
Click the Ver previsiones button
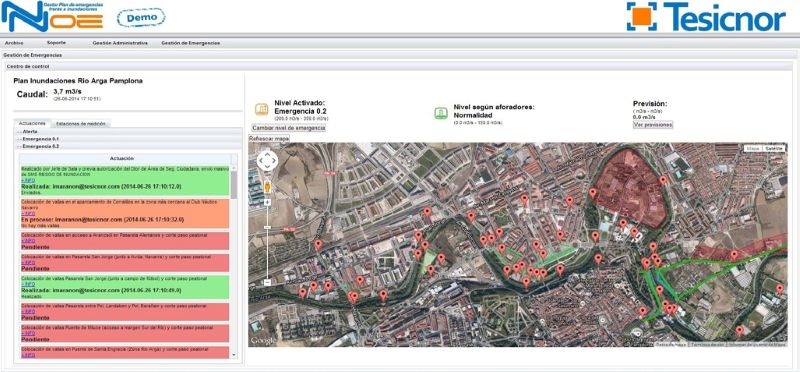[x=653, y=125]
